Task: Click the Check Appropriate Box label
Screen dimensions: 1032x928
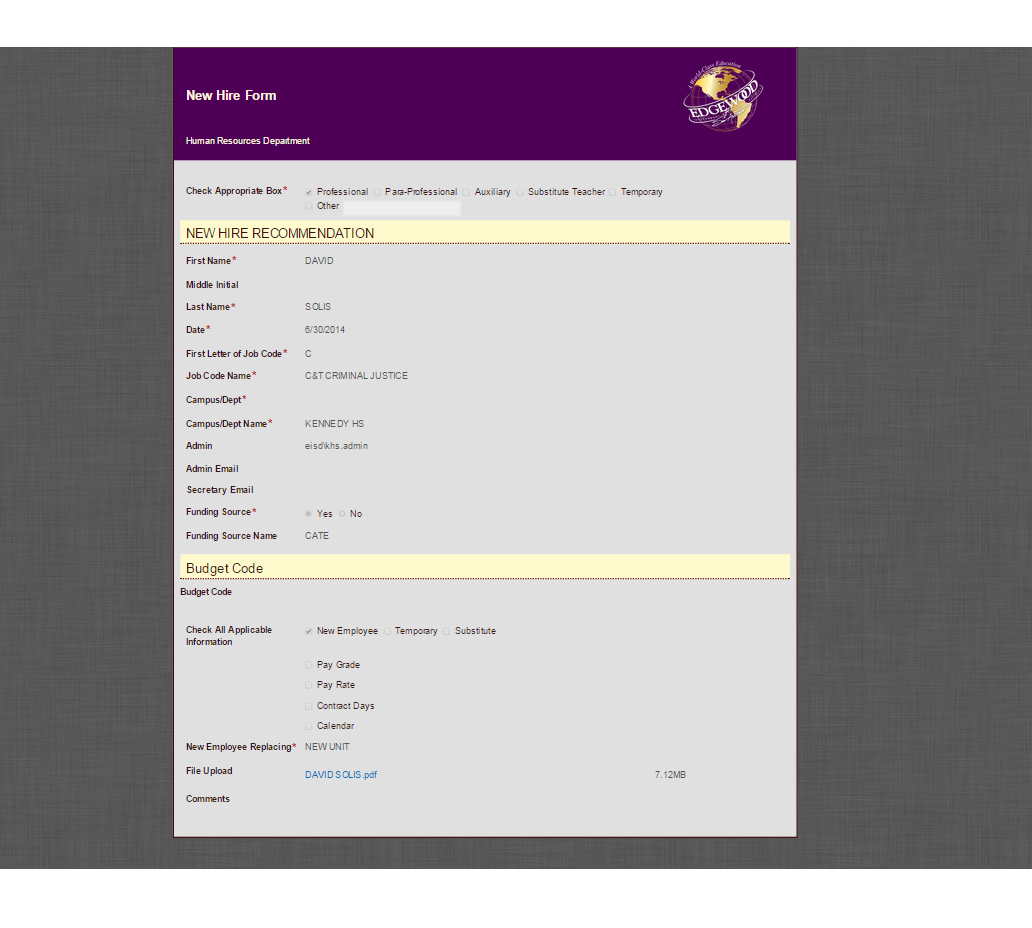Action: coord(236,191)
